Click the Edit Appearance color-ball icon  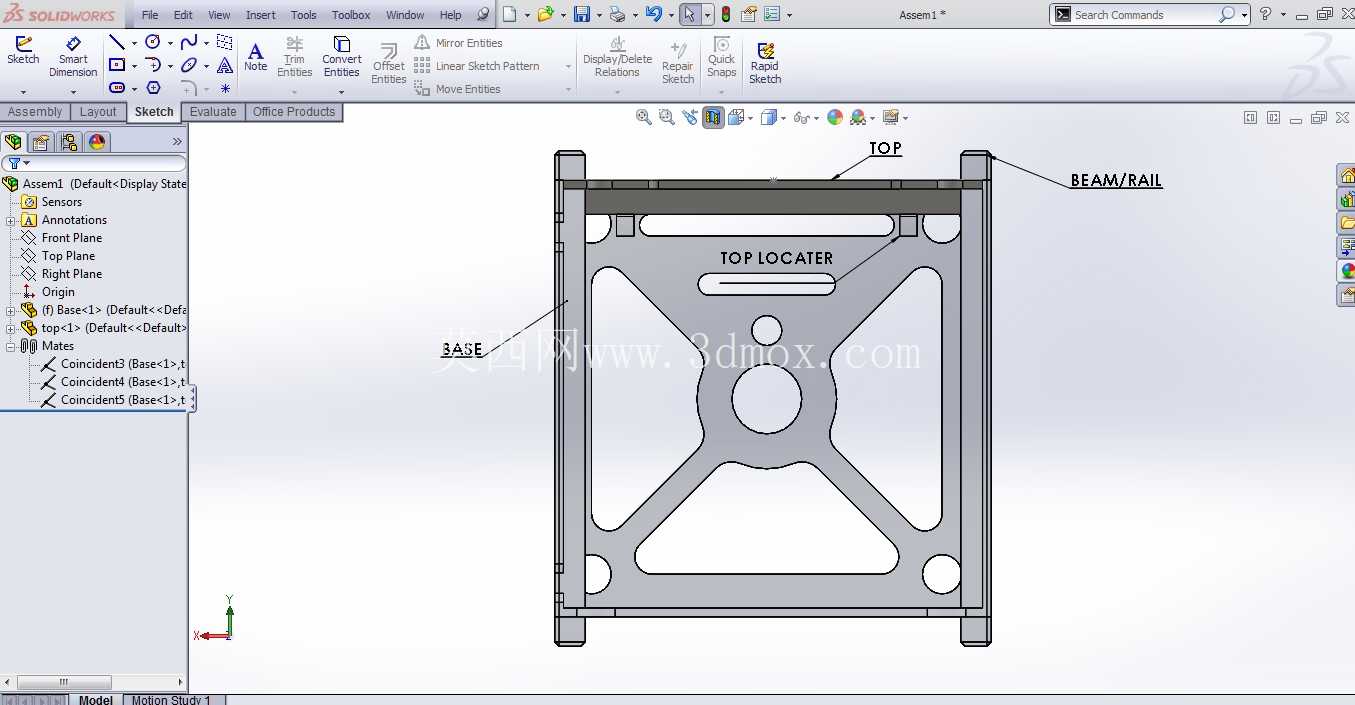pos(835,117)
